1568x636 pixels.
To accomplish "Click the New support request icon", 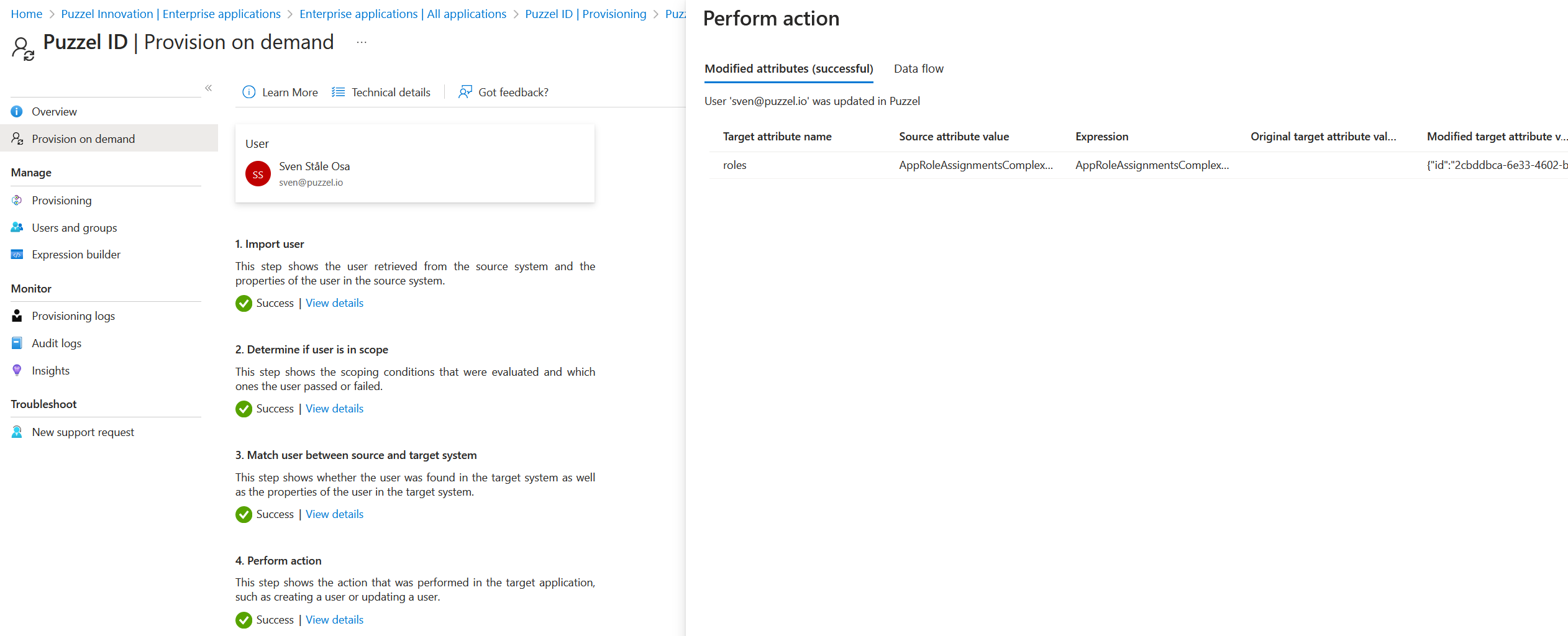I will [x=17, y=432].
